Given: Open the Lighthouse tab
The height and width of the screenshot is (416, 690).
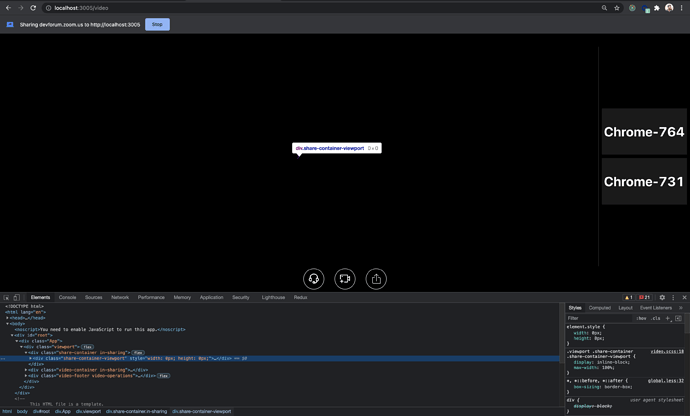Looking at the screenshot, I should [x=273, y=298].
